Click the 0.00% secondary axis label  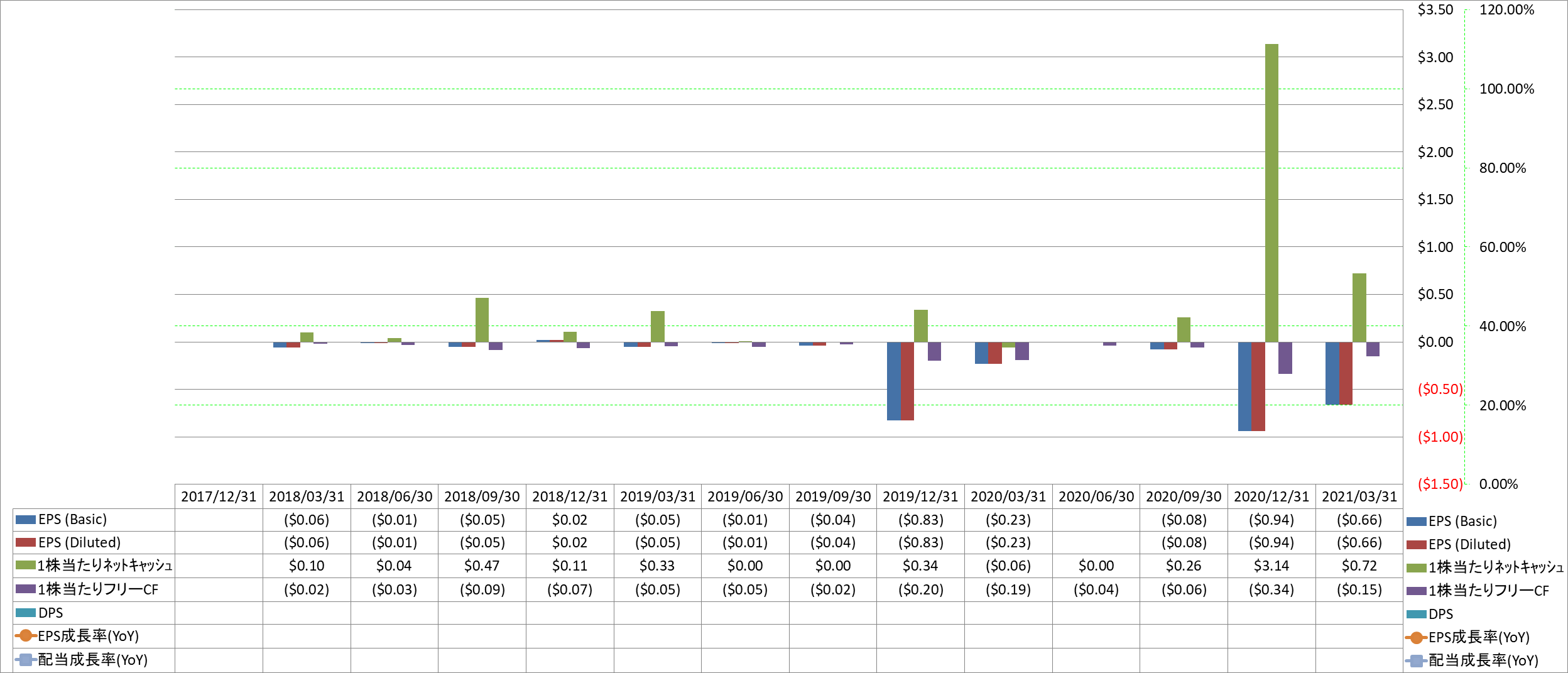coord(1498,484)
